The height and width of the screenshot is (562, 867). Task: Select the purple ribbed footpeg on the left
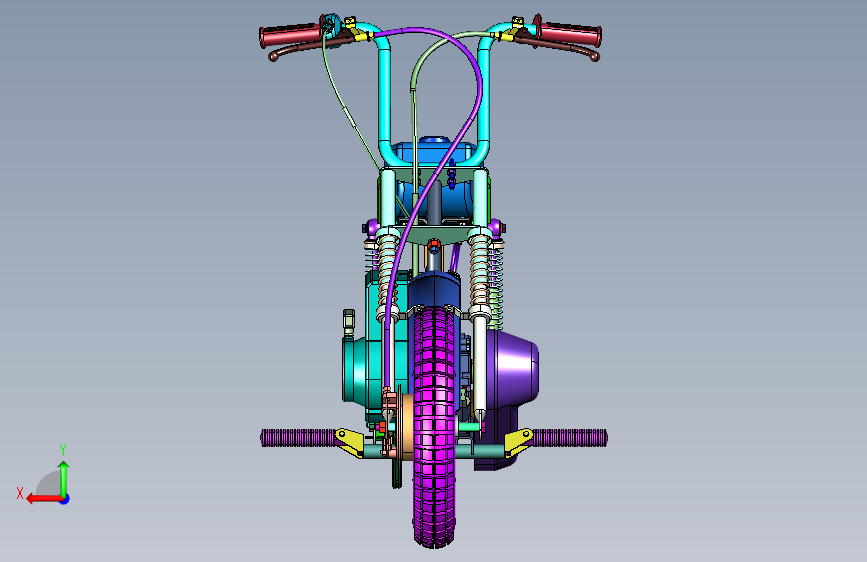coord(297,438)
